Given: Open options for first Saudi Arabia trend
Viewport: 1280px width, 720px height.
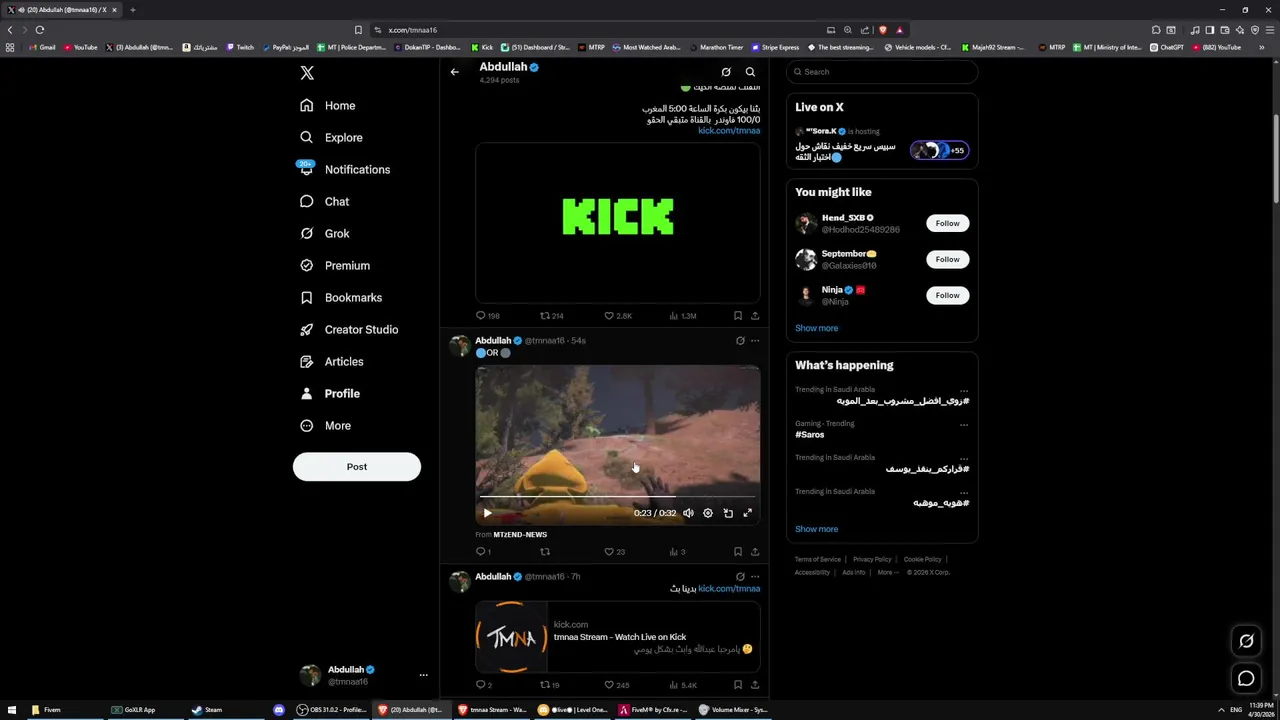Looking at the screenshot, I should pos(964,390).
